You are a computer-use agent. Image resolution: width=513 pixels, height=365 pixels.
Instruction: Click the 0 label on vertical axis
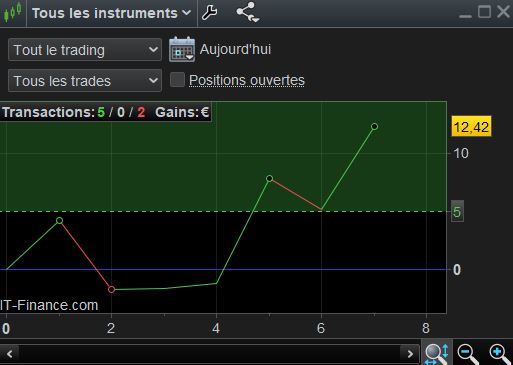(457, 270)
